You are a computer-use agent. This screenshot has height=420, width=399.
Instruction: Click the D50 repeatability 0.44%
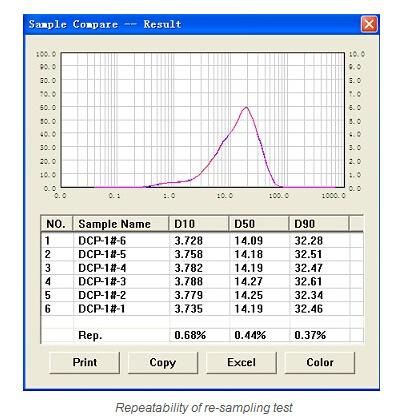pos(250,335)
